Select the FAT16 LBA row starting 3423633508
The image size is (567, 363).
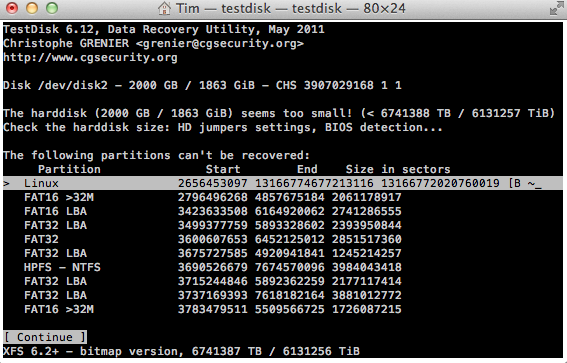[x=213, y=211]
